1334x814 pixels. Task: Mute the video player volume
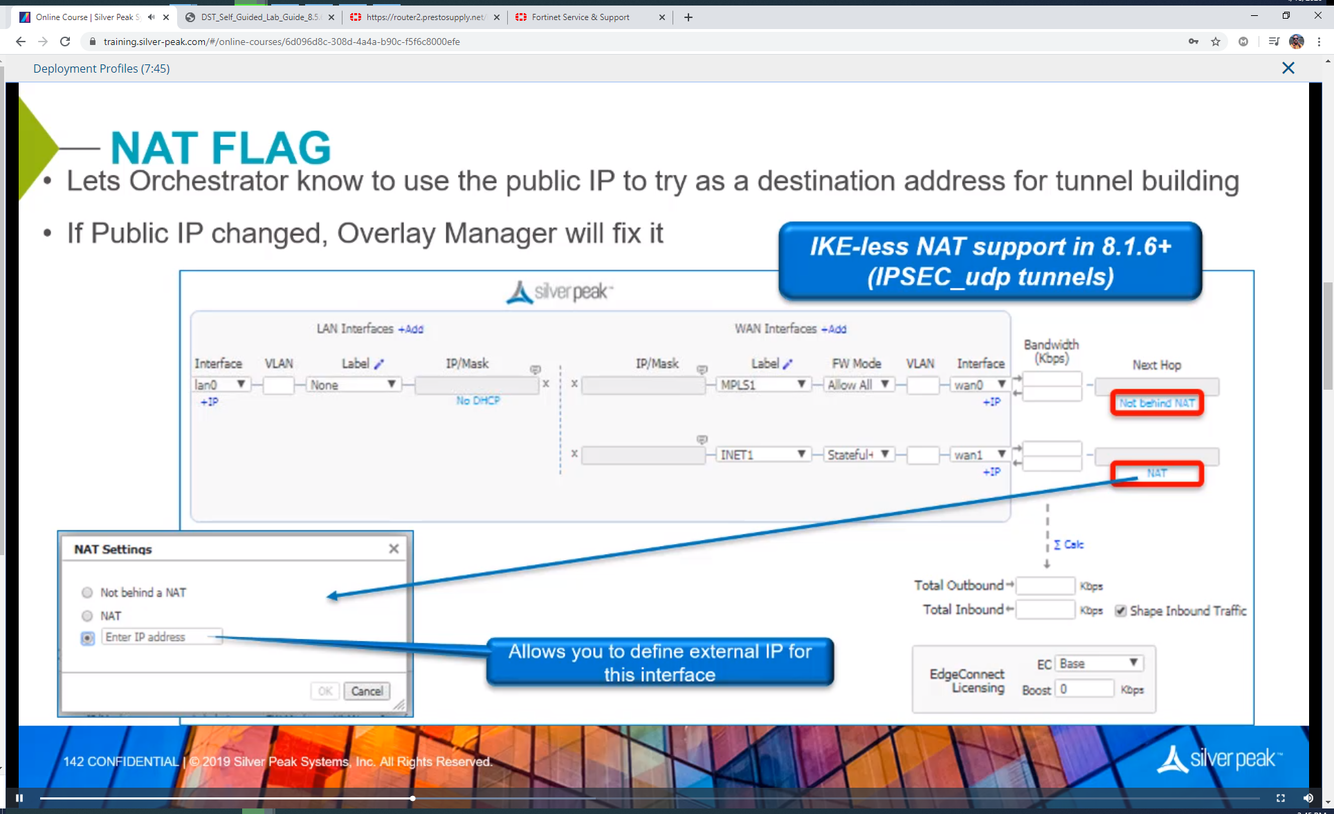pos(1308,798)
